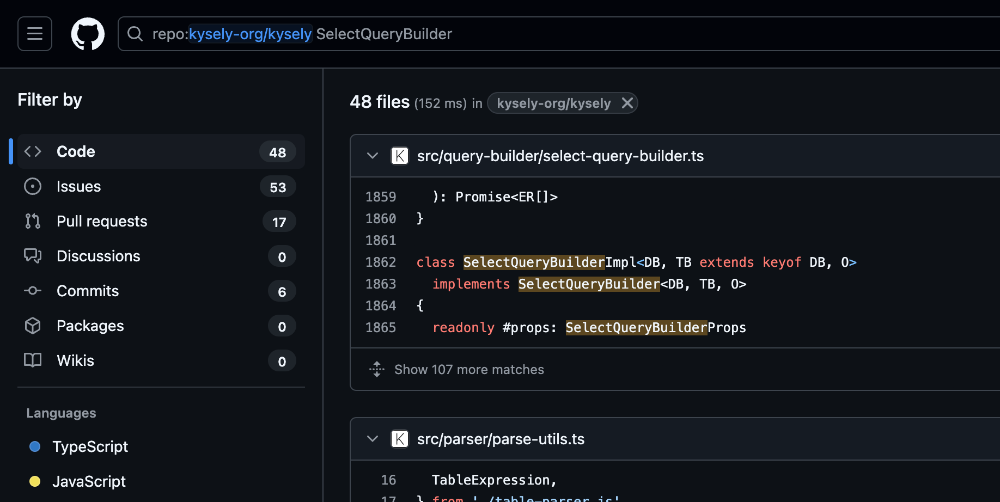Remove the kysely-org/kysely repo filter
The width and height of the screenshot is (1000, 502).
(x=627, y=103)
